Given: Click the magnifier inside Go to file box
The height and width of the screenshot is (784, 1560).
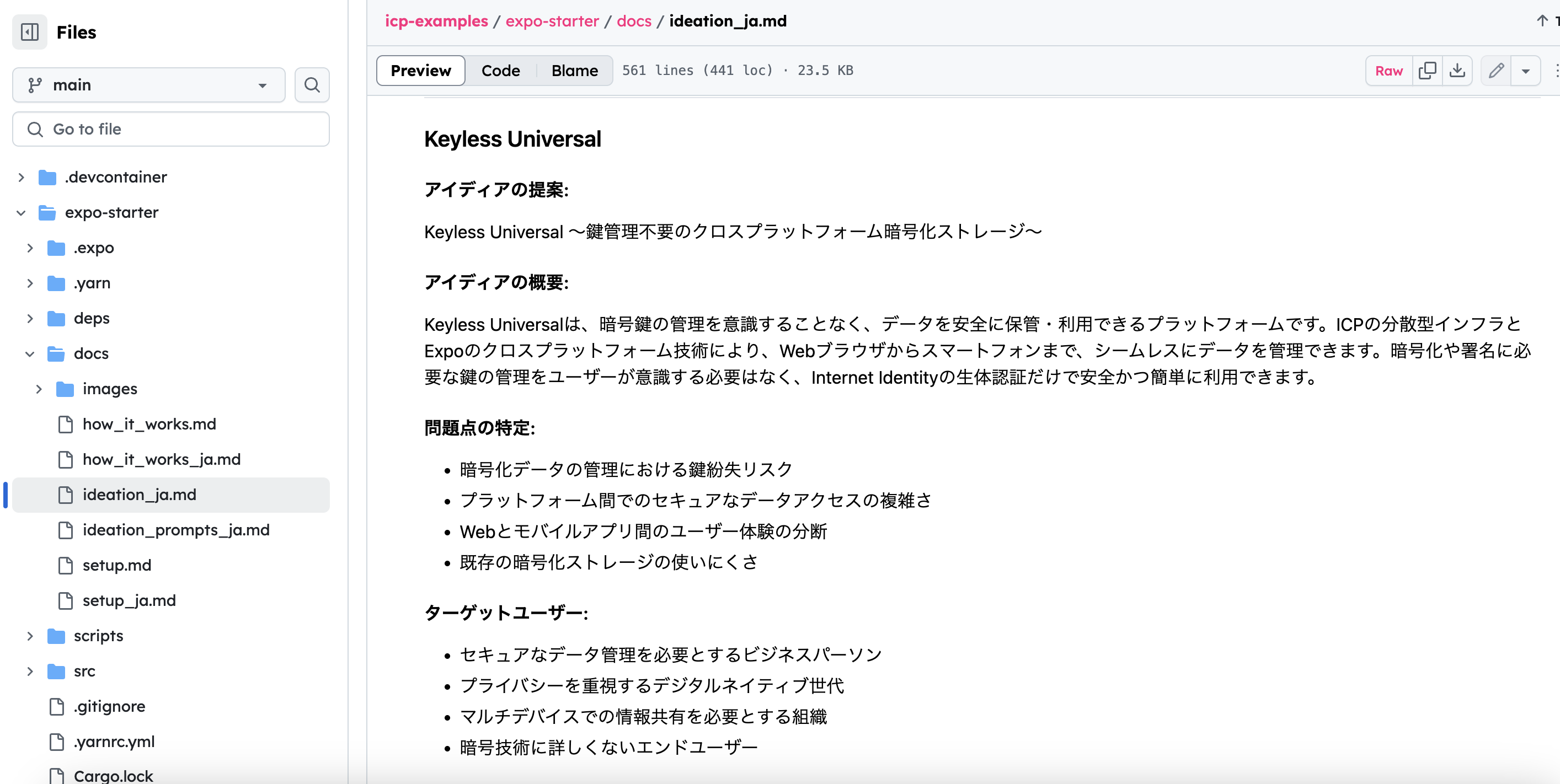Looking at the screenshot, I should pyautogui.click(x=35, y=129).
